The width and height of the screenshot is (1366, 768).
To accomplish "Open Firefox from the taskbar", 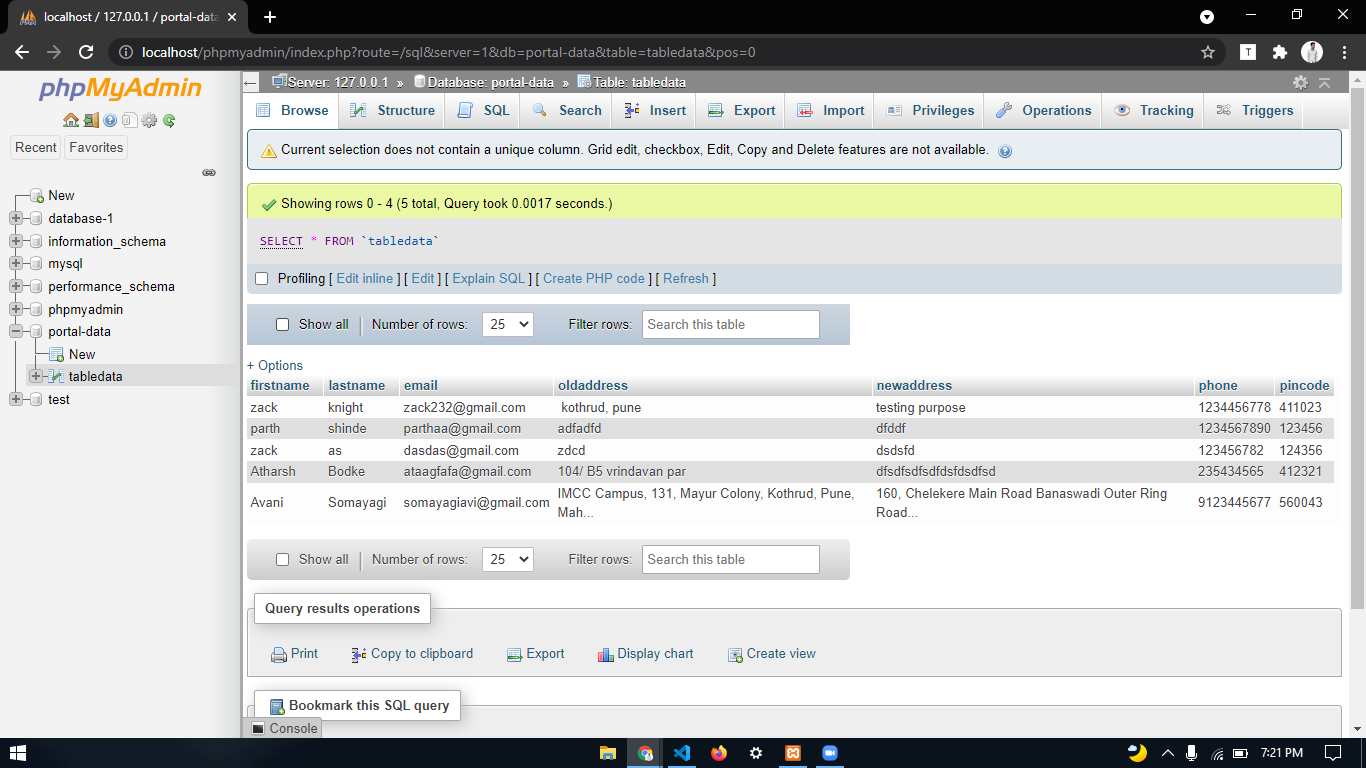I will (x=719, y=753).
